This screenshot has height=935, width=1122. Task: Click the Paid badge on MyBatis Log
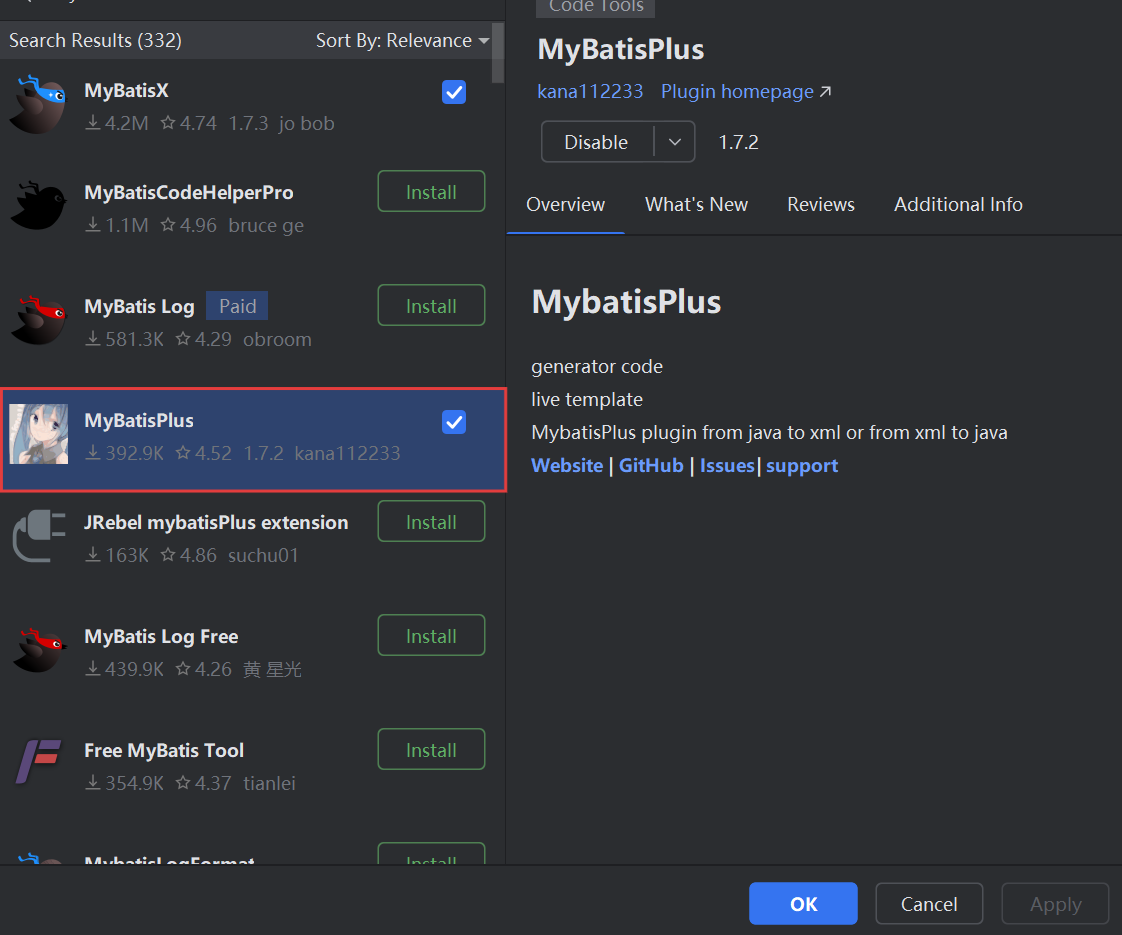coord(238,306)
